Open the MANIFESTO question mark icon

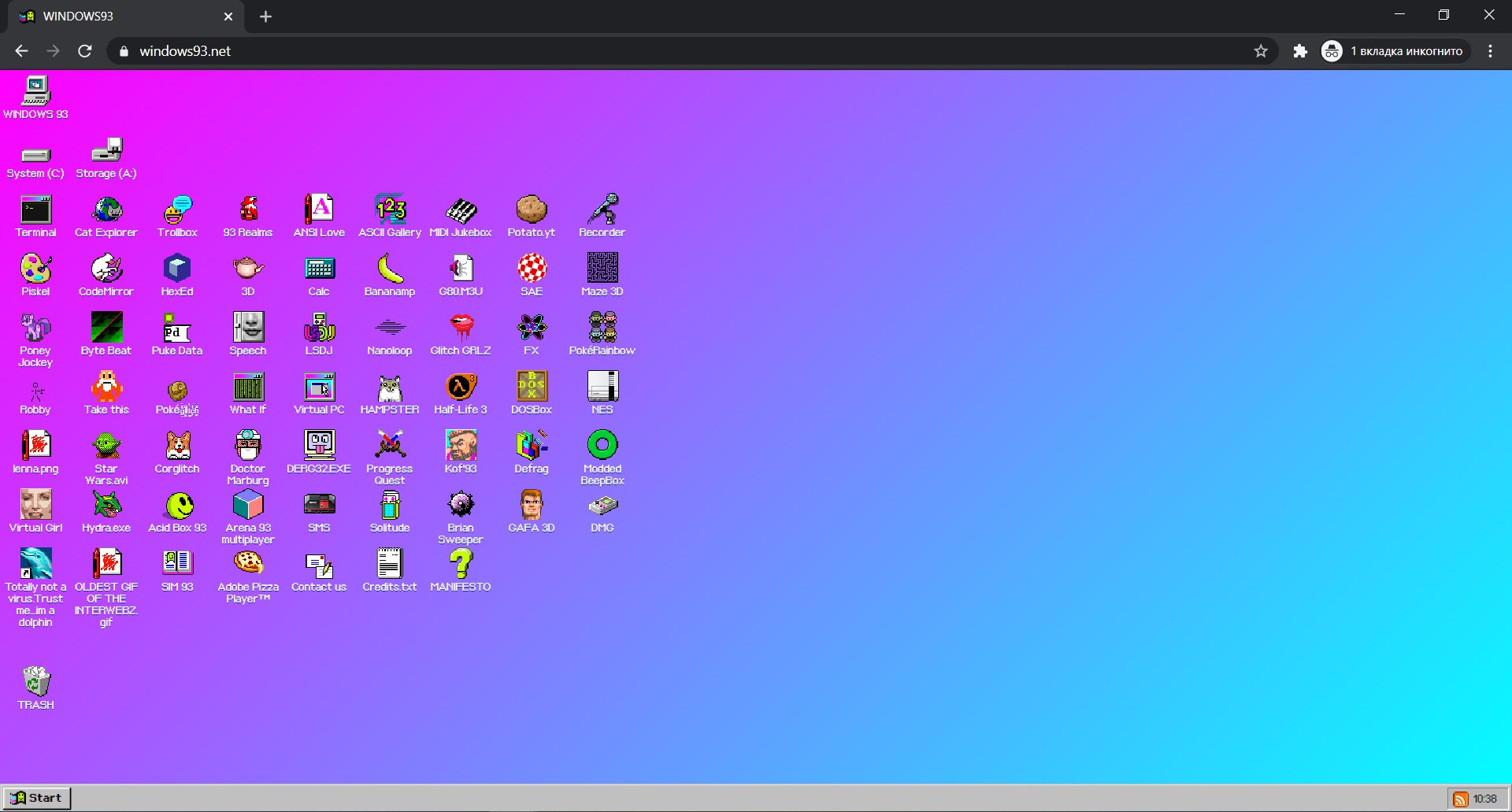[x=461, y=570]
